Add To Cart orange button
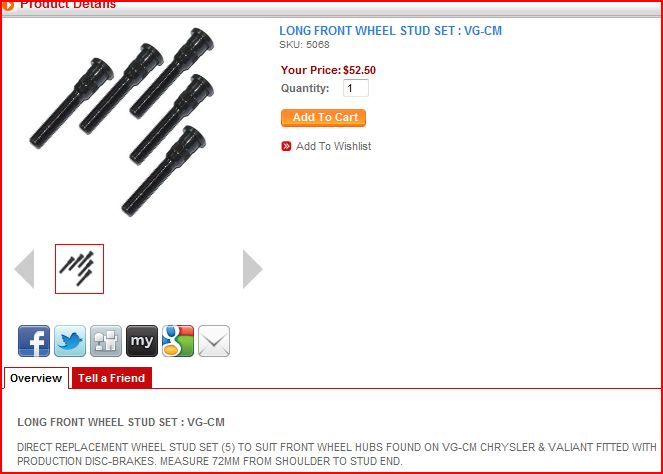The image size is (663, 474). 323,118
